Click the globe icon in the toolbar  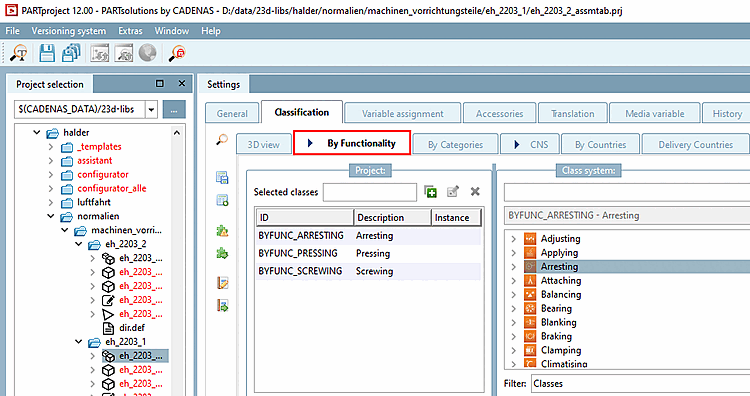click(x=147, y=53)
